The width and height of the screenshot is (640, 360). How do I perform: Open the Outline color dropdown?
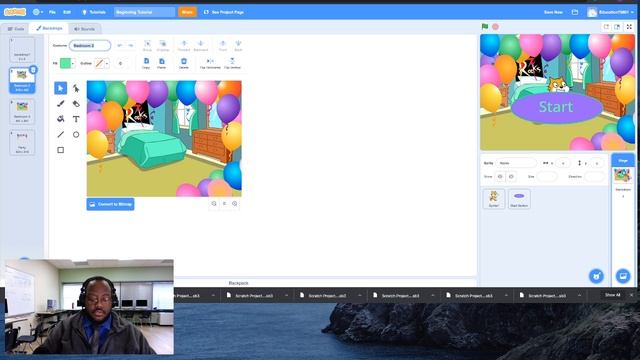(107, 63)
